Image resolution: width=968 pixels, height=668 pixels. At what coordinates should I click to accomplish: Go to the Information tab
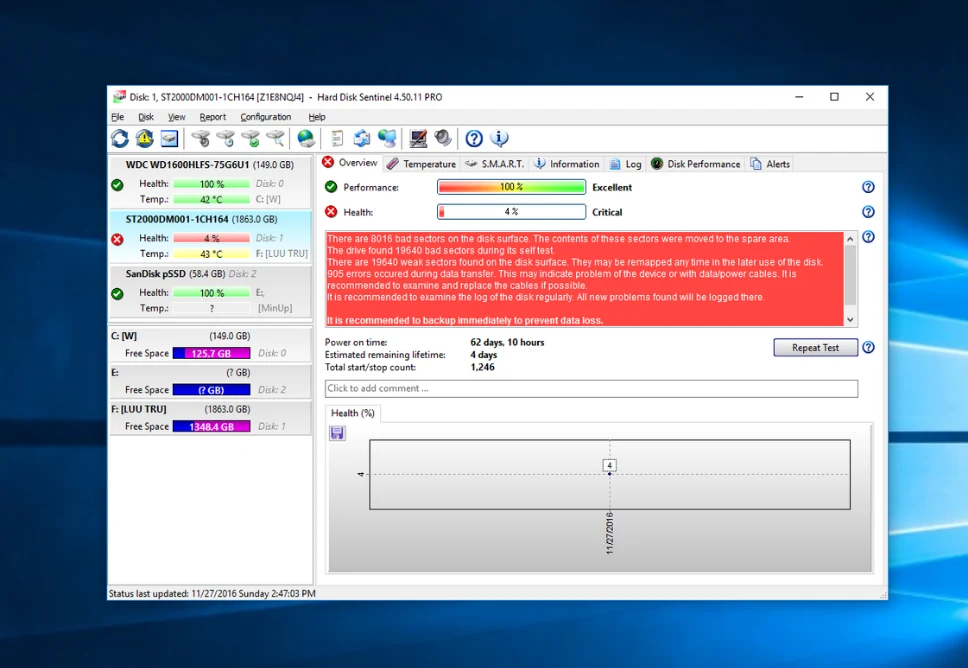tap(567, 164)
